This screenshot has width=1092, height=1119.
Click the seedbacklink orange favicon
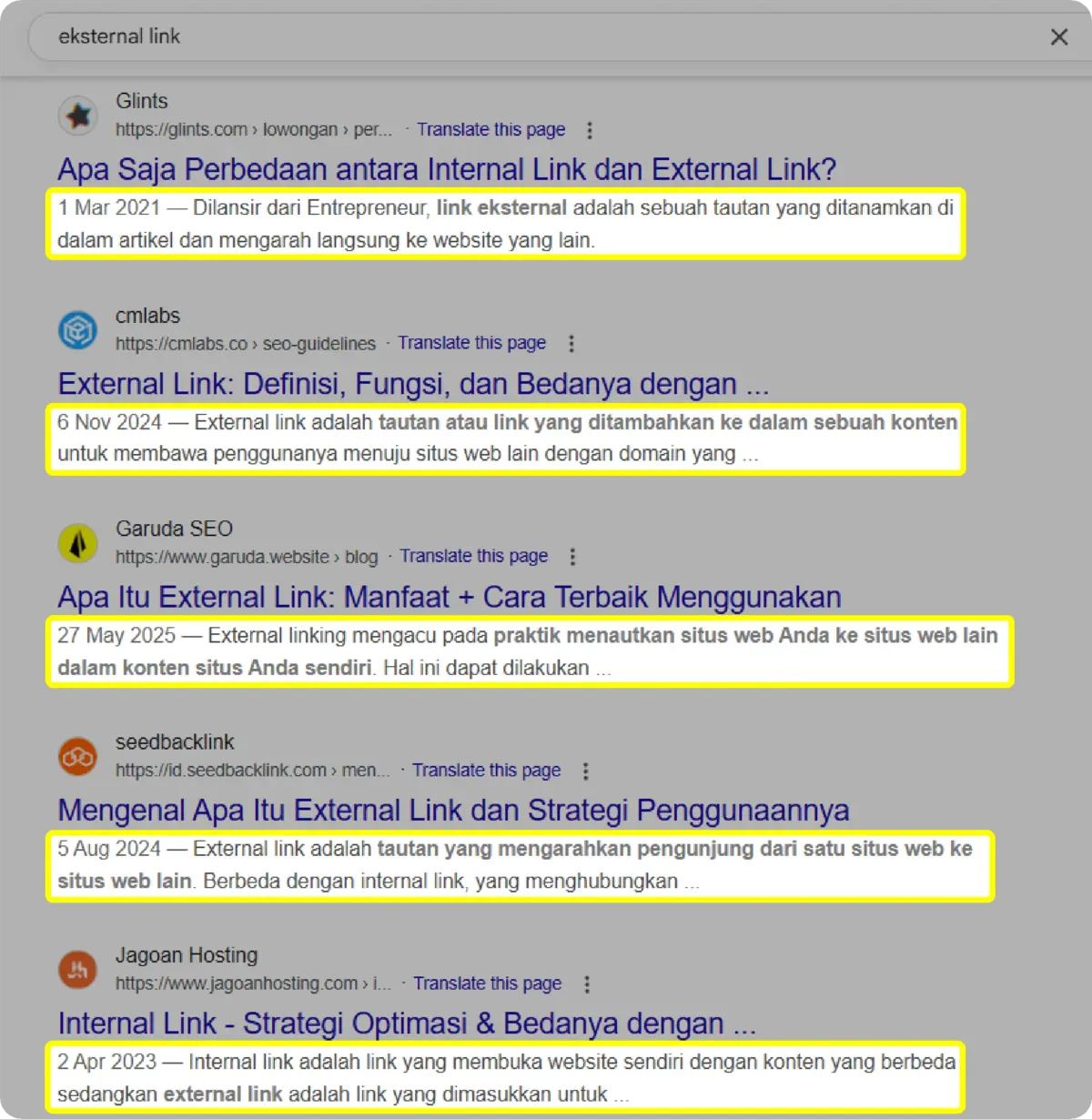point(78,756)
